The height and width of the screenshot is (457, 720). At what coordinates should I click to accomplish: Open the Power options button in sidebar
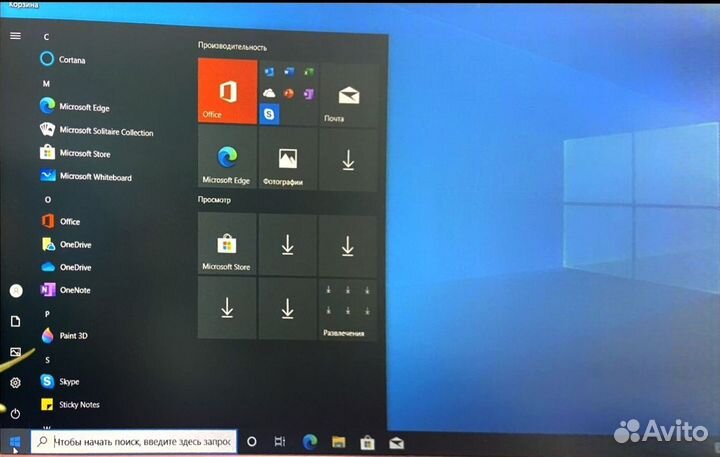(15, 412)
